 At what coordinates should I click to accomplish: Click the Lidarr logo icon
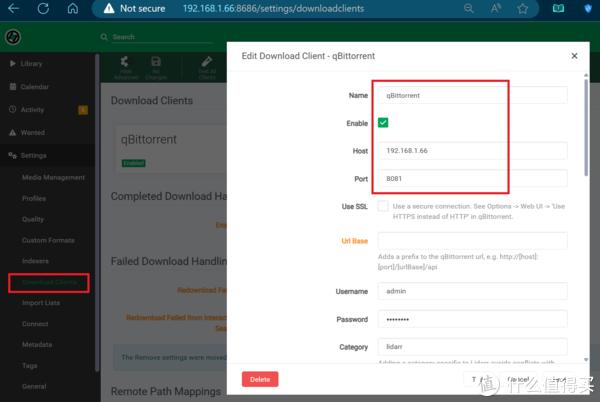[x=13, y=37]
